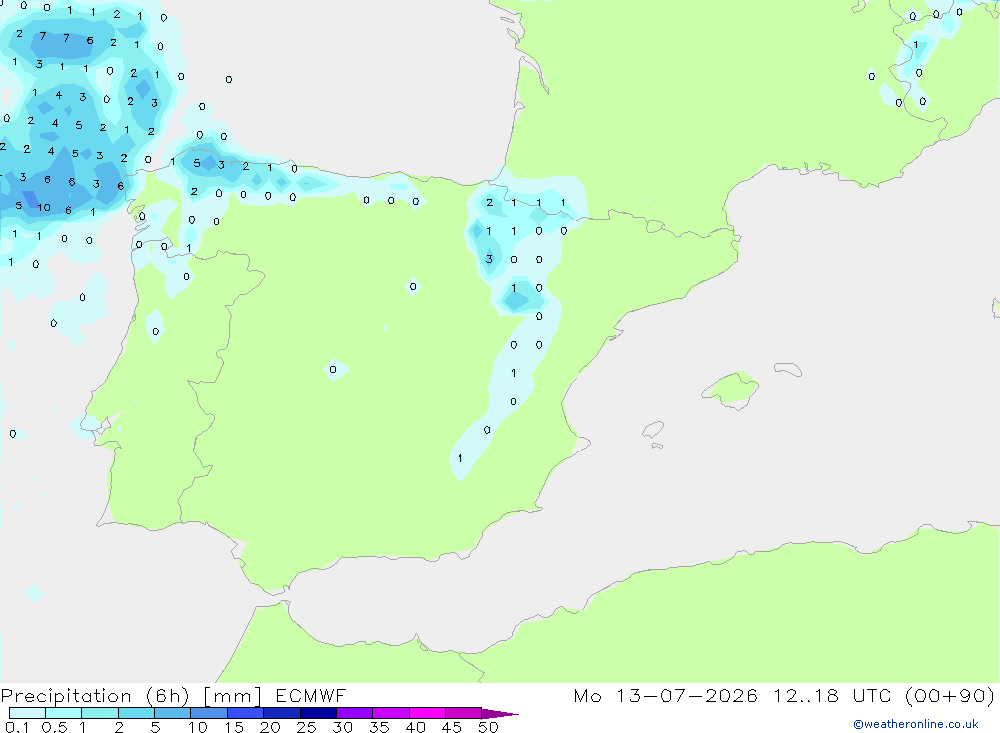Click the weatheronline.co.uk copyright link
The image size is (1000, 733).
coord(915,724)
